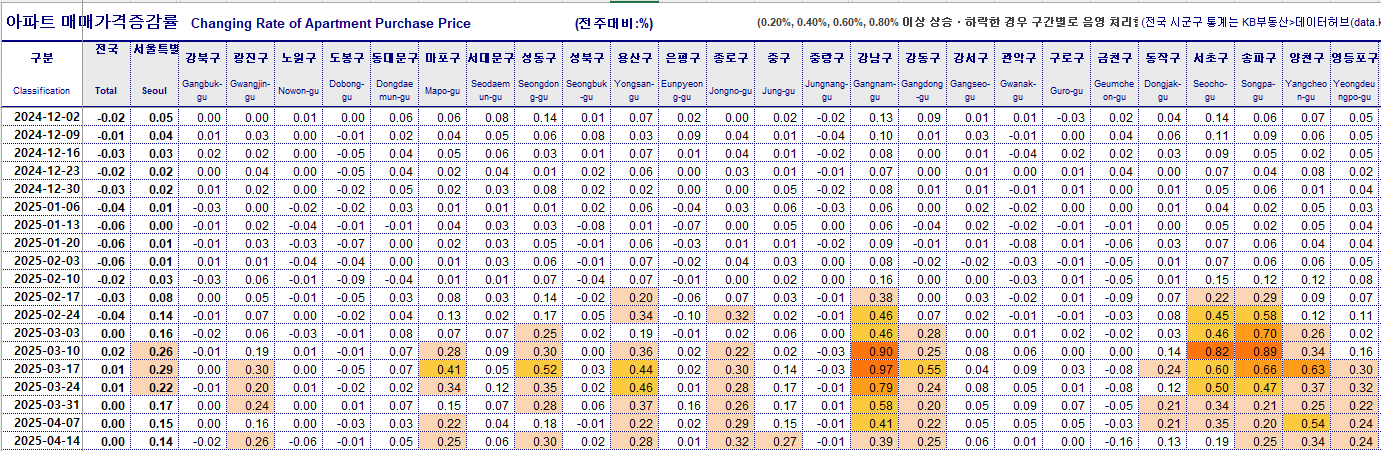
Task: Click the 마포구 Mapo-gu column header
Action: [442, 73]
